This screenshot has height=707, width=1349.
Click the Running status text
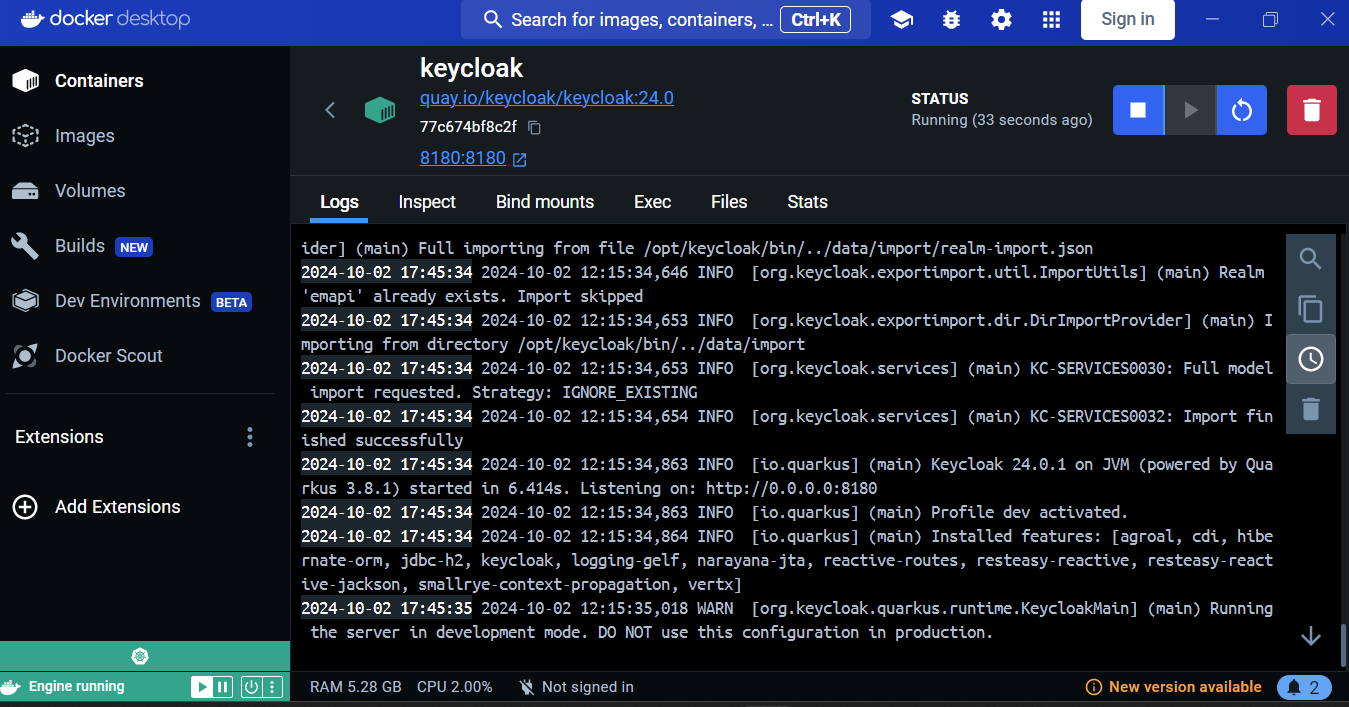pyautogui.click(x=1002, y=120)
